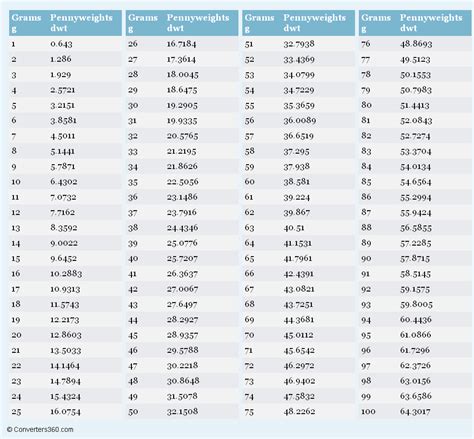Click the Converters360.com copyright link

click(x=40, y=429)
